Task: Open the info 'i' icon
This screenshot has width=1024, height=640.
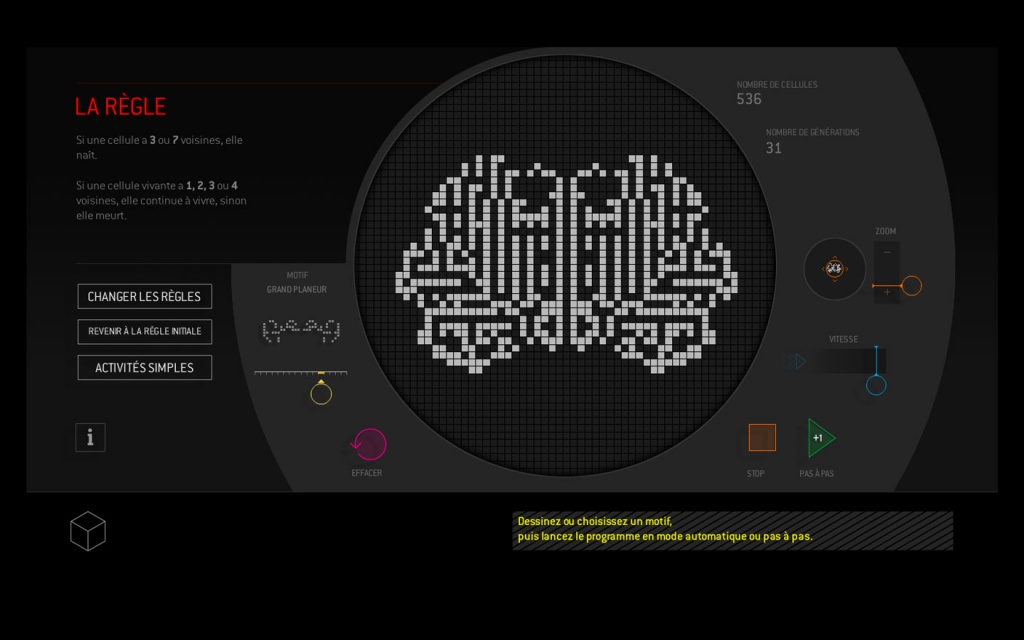Action: (90, 437)
